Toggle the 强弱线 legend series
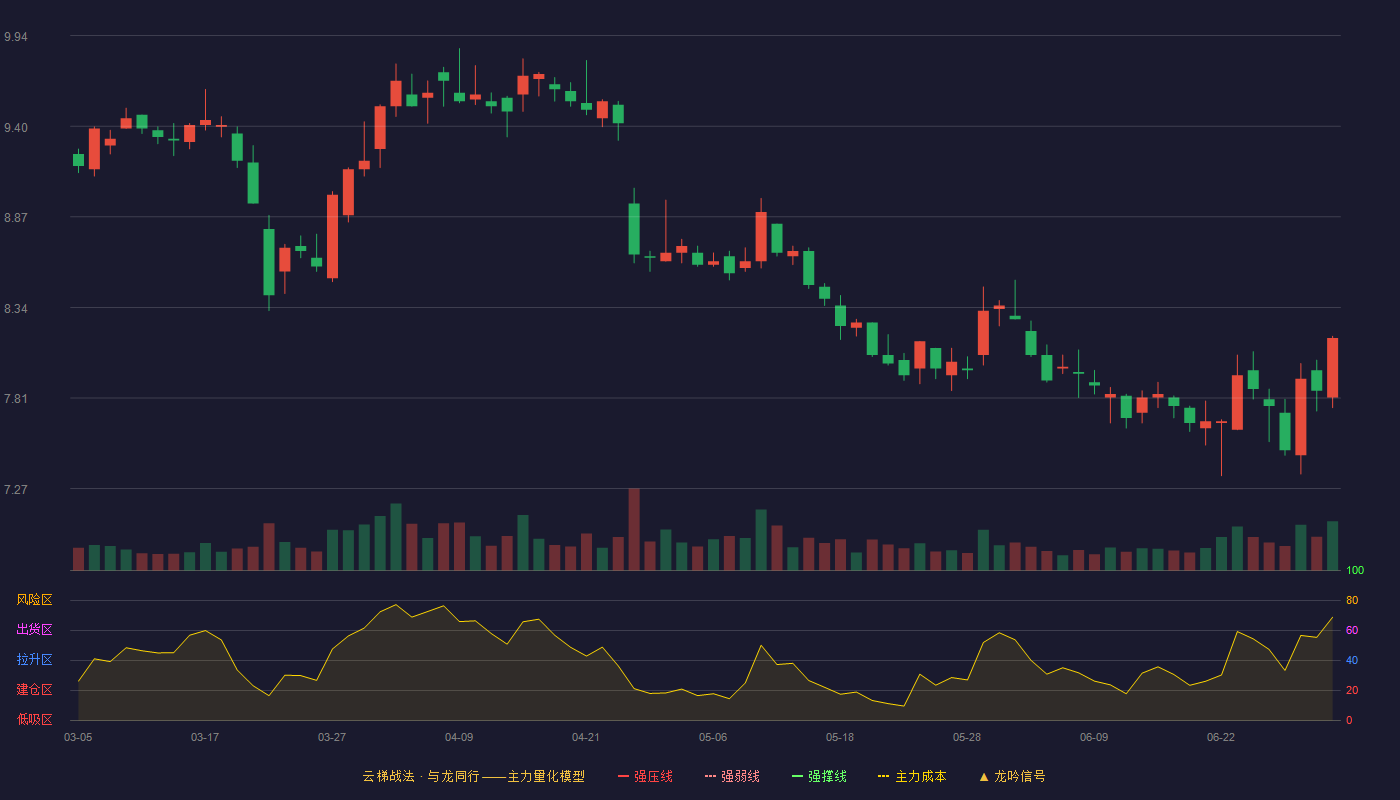Screen dimensions: 1400x800 [x=732, y=776]
